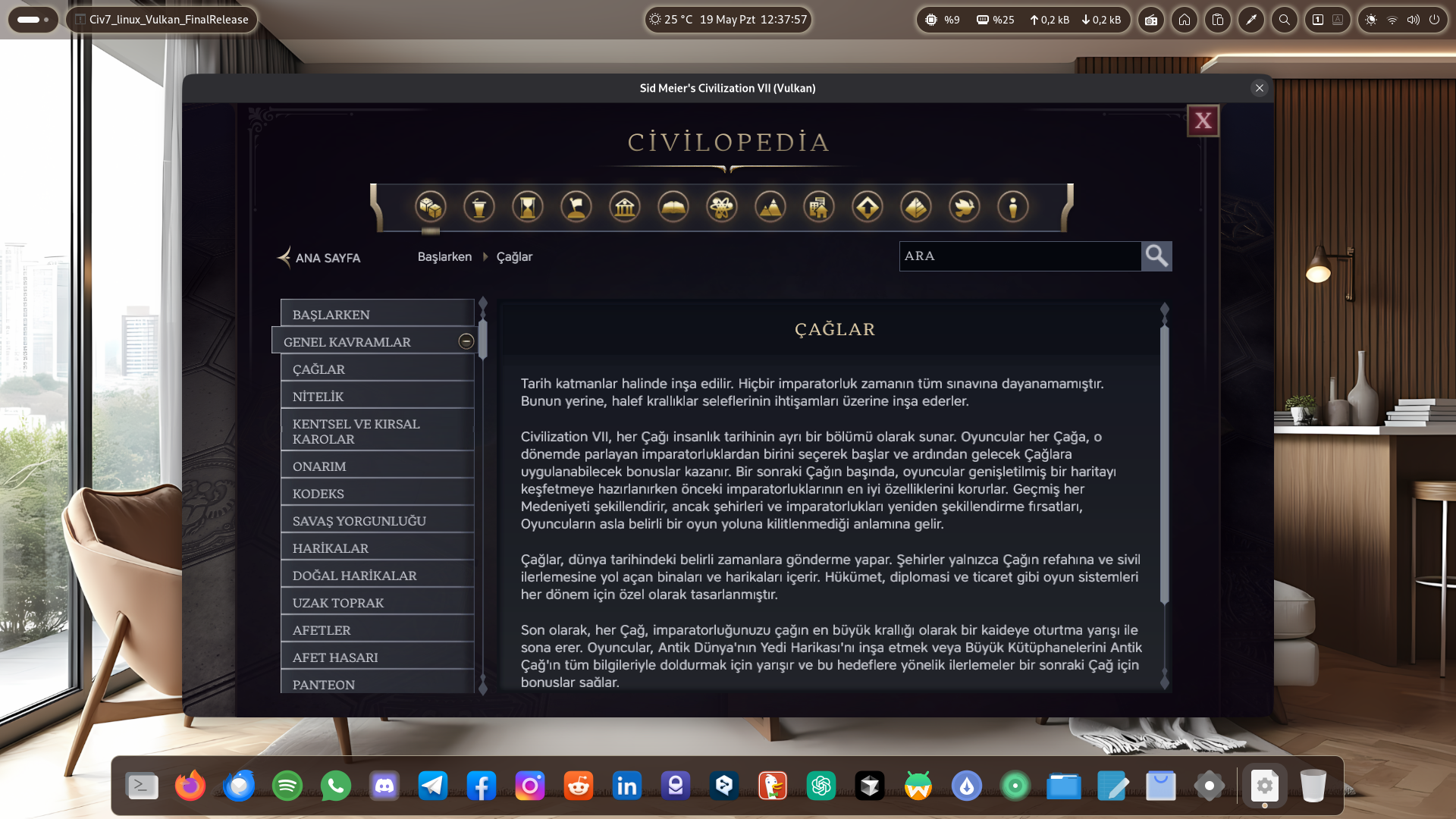The width and height of the screenshot is (1456, 819).
Task: Open KENTSEL VE KIRSAL KAROLAR article
Action: coord(377,431)
